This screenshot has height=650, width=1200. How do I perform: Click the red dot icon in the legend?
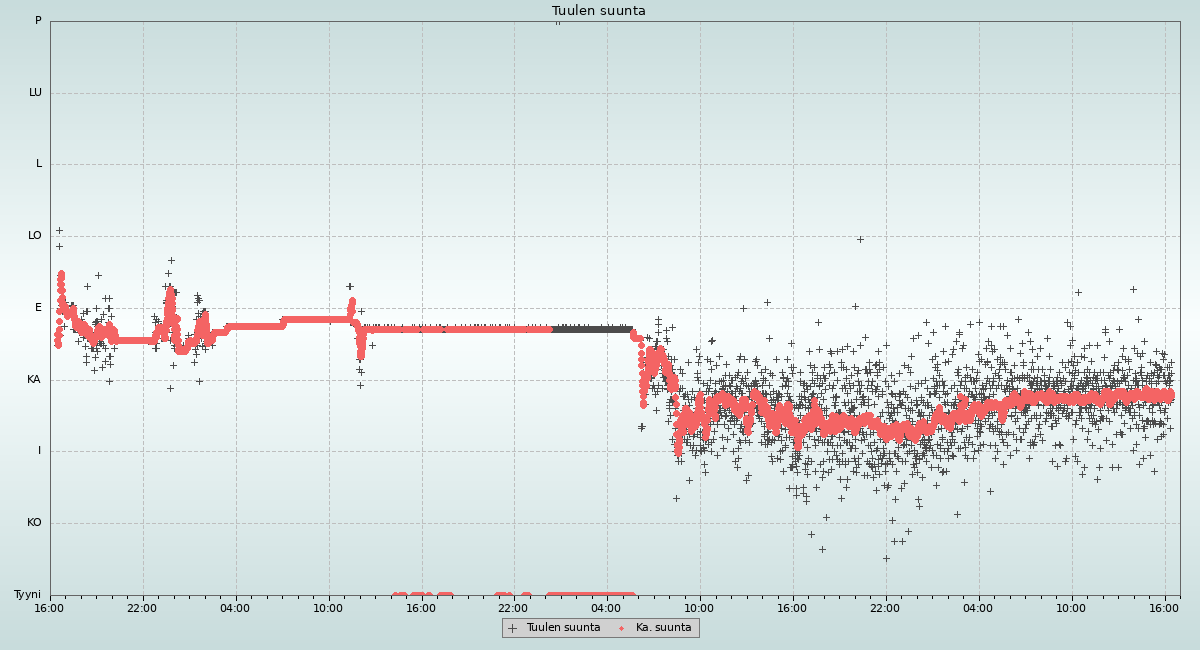click(x=621, y=628)
